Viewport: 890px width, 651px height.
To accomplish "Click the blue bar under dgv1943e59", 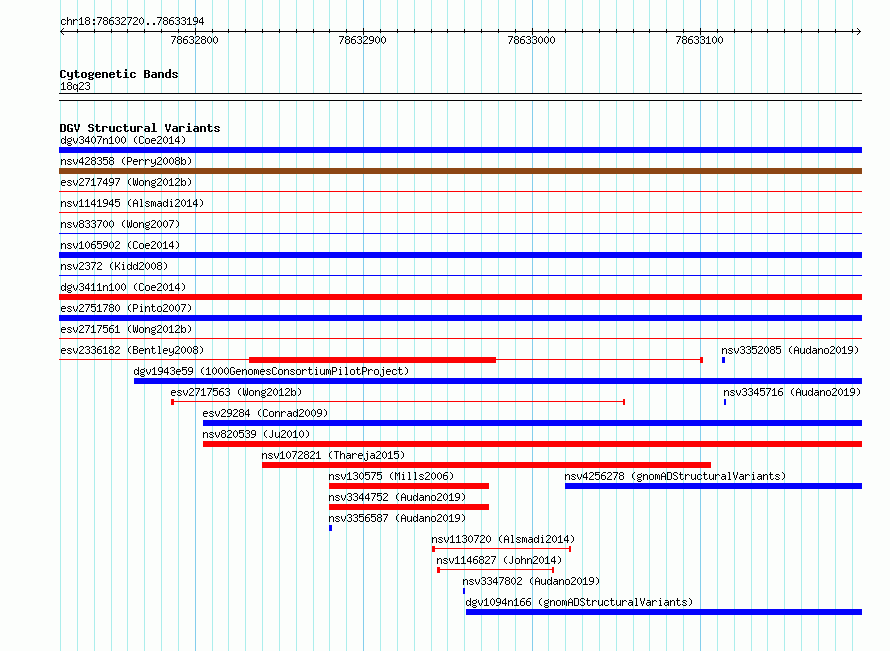I will [x=498, y=381].
